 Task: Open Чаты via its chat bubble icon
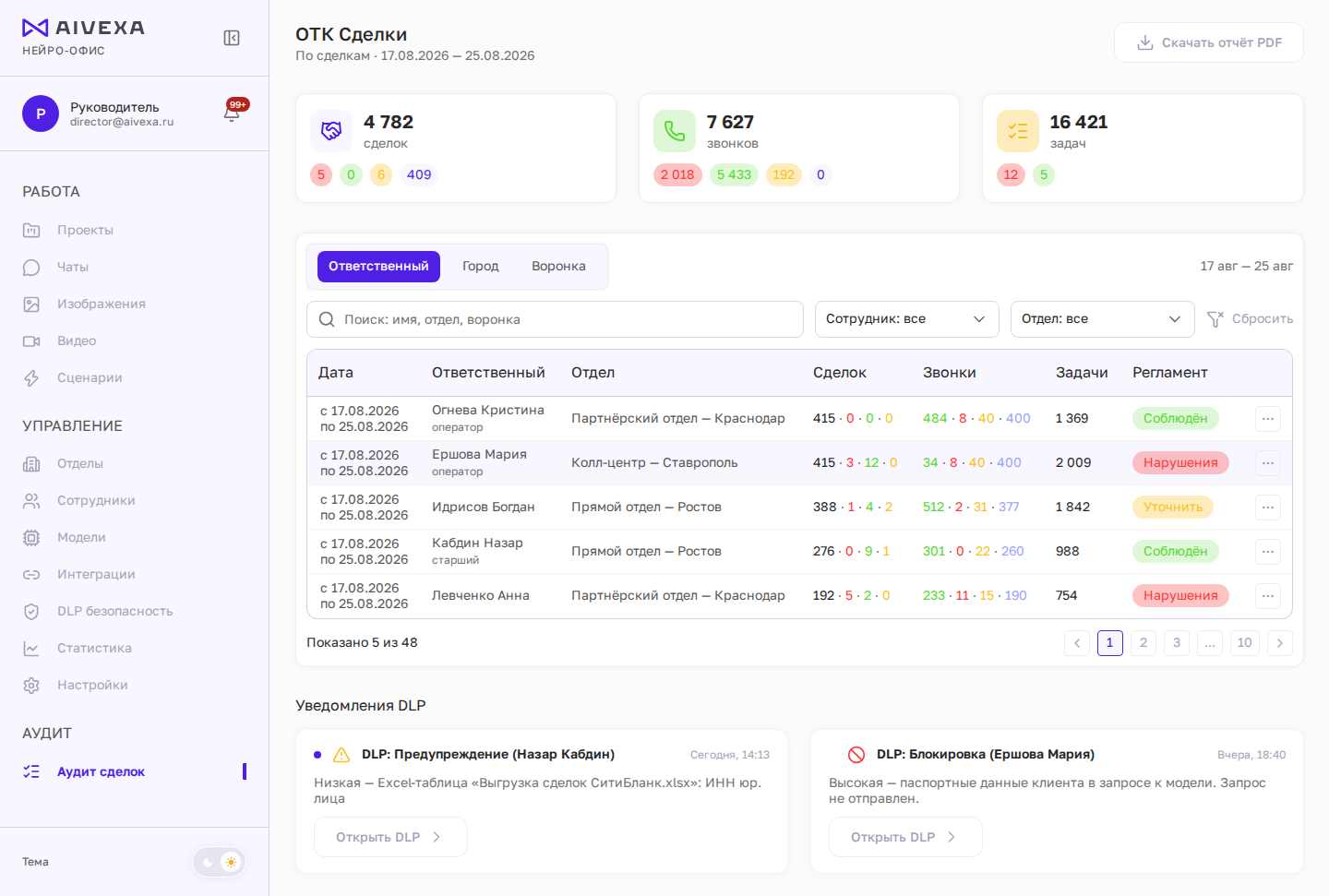coord(31,267)
